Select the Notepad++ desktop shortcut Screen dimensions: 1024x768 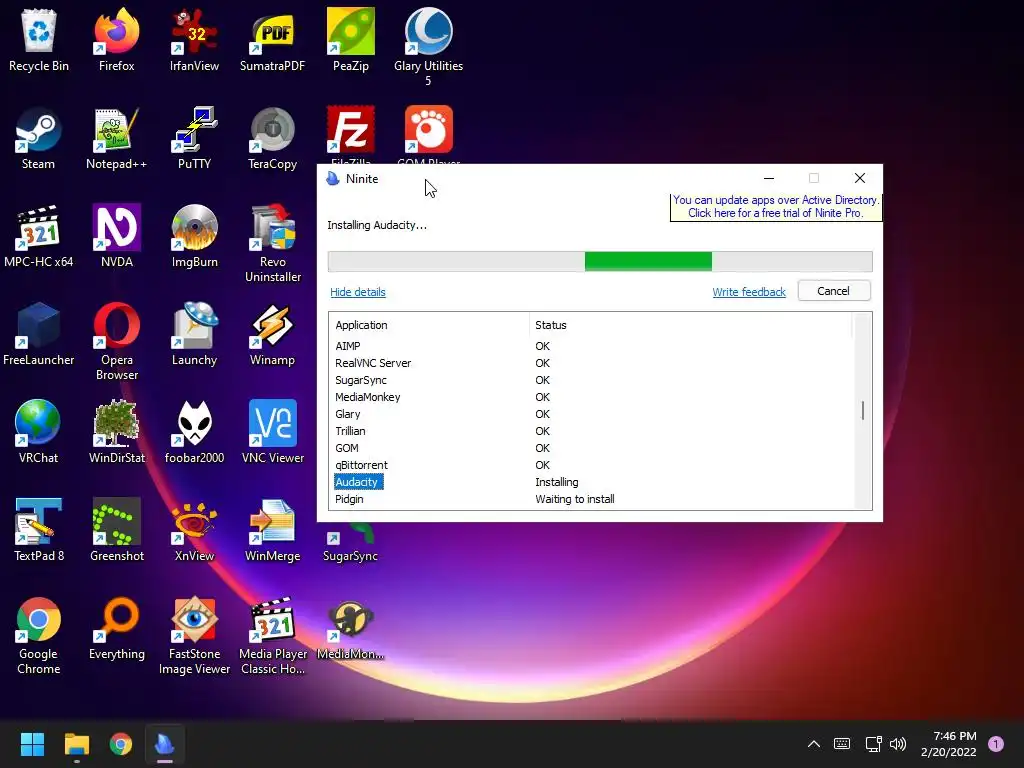pos(116,138)
